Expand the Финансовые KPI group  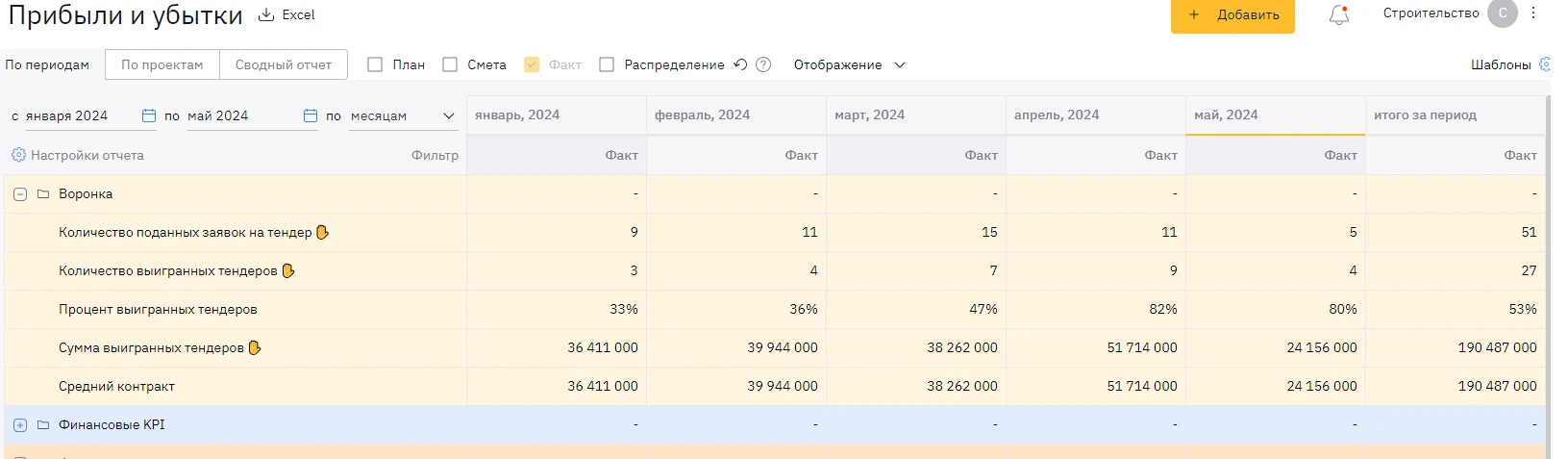pyautogui.click(x=20, y=425)
